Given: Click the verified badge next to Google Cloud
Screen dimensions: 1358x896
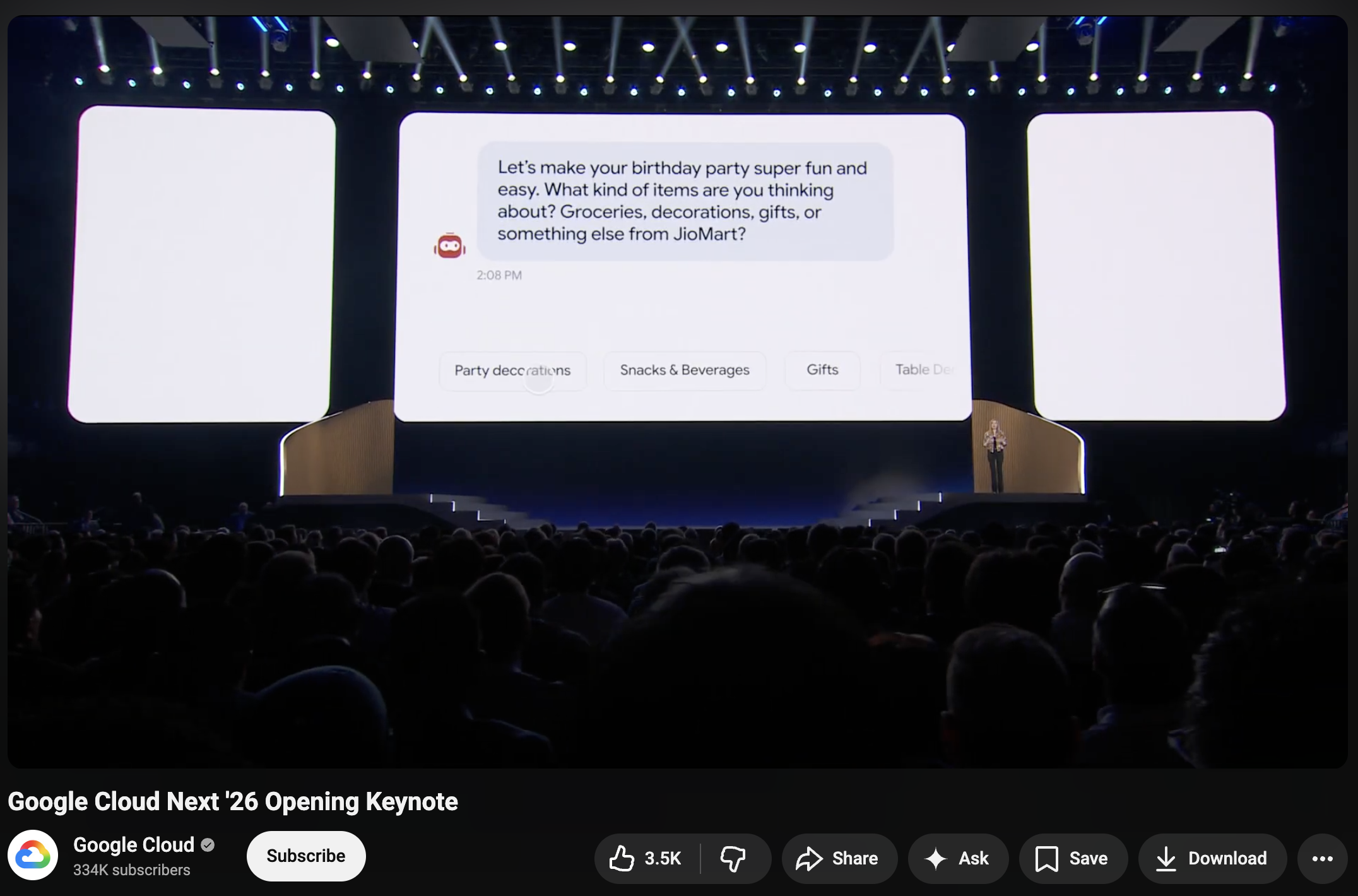Looking at the screenshot, I should click(x=208, y=845).
